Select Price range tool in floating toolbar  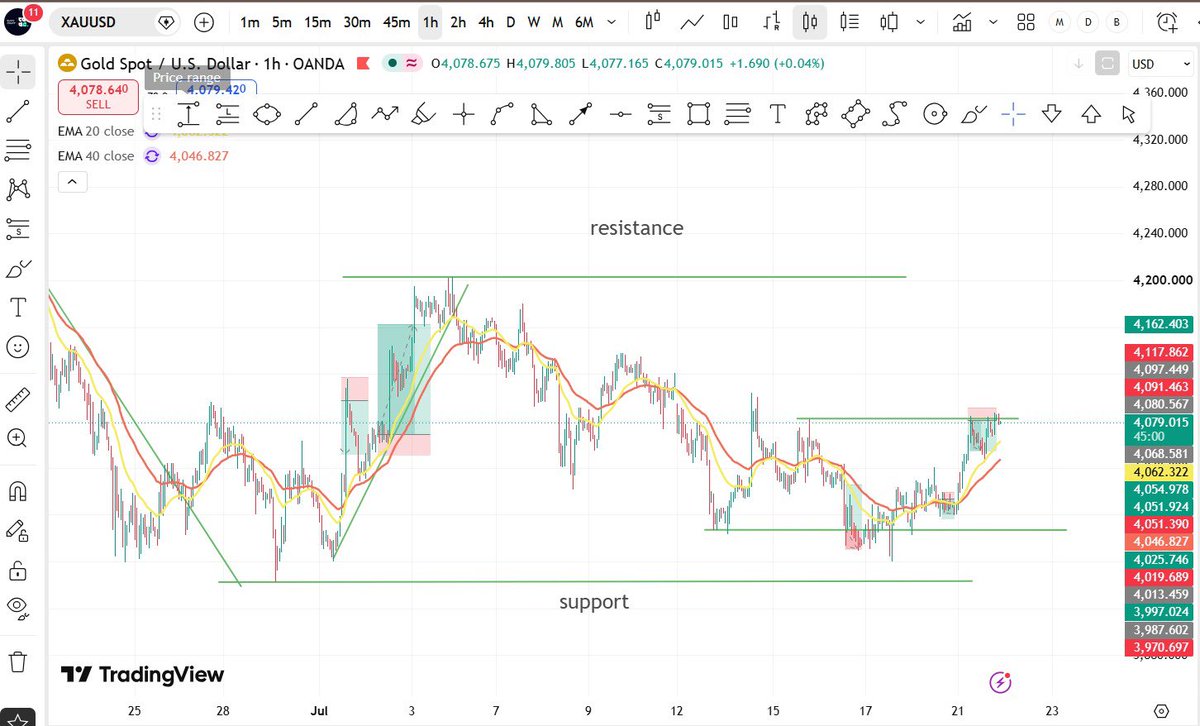[x=188, y=115]
